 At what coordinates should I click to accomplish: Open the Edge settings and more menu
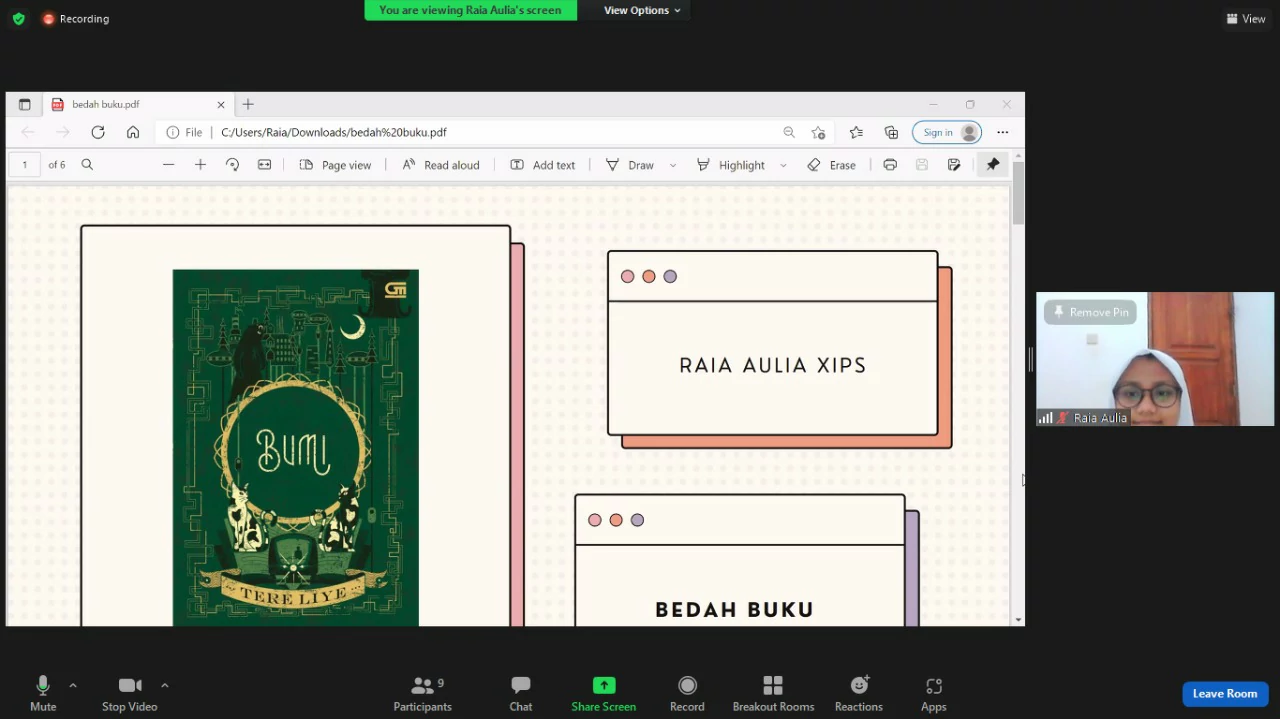pos(1003,132)
